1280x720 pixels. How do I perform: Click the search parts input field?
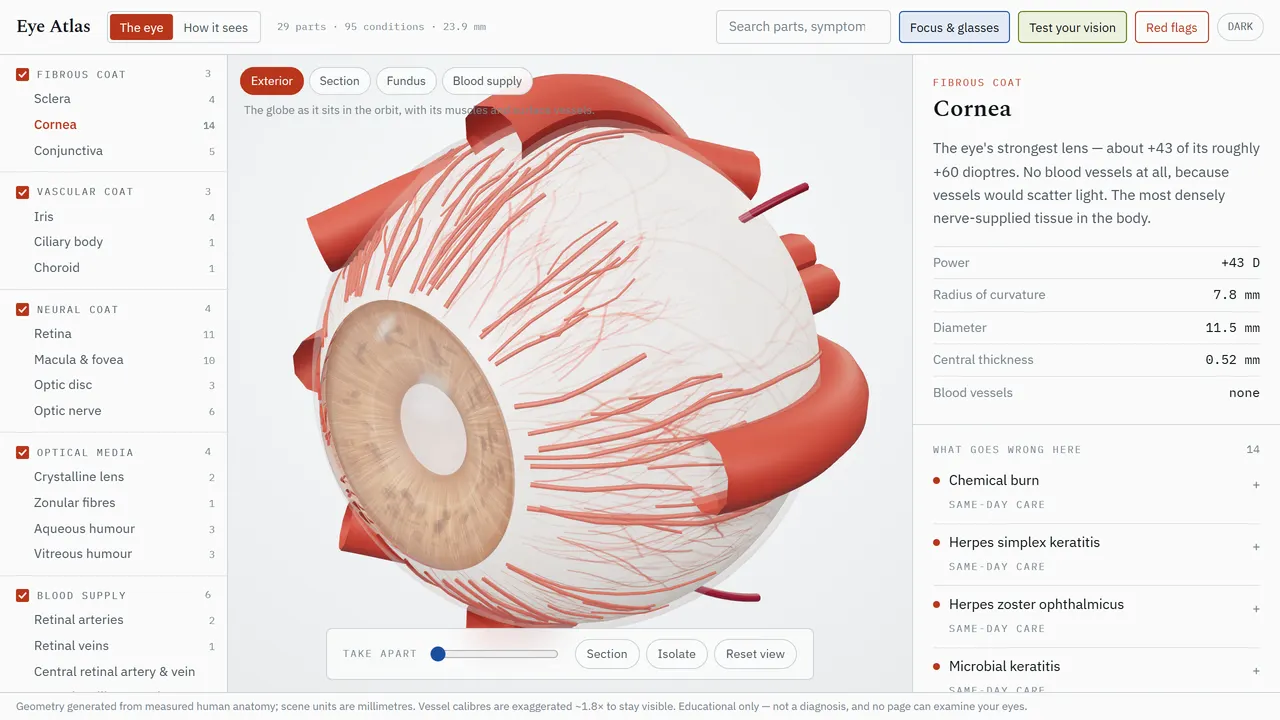[803, 27]
